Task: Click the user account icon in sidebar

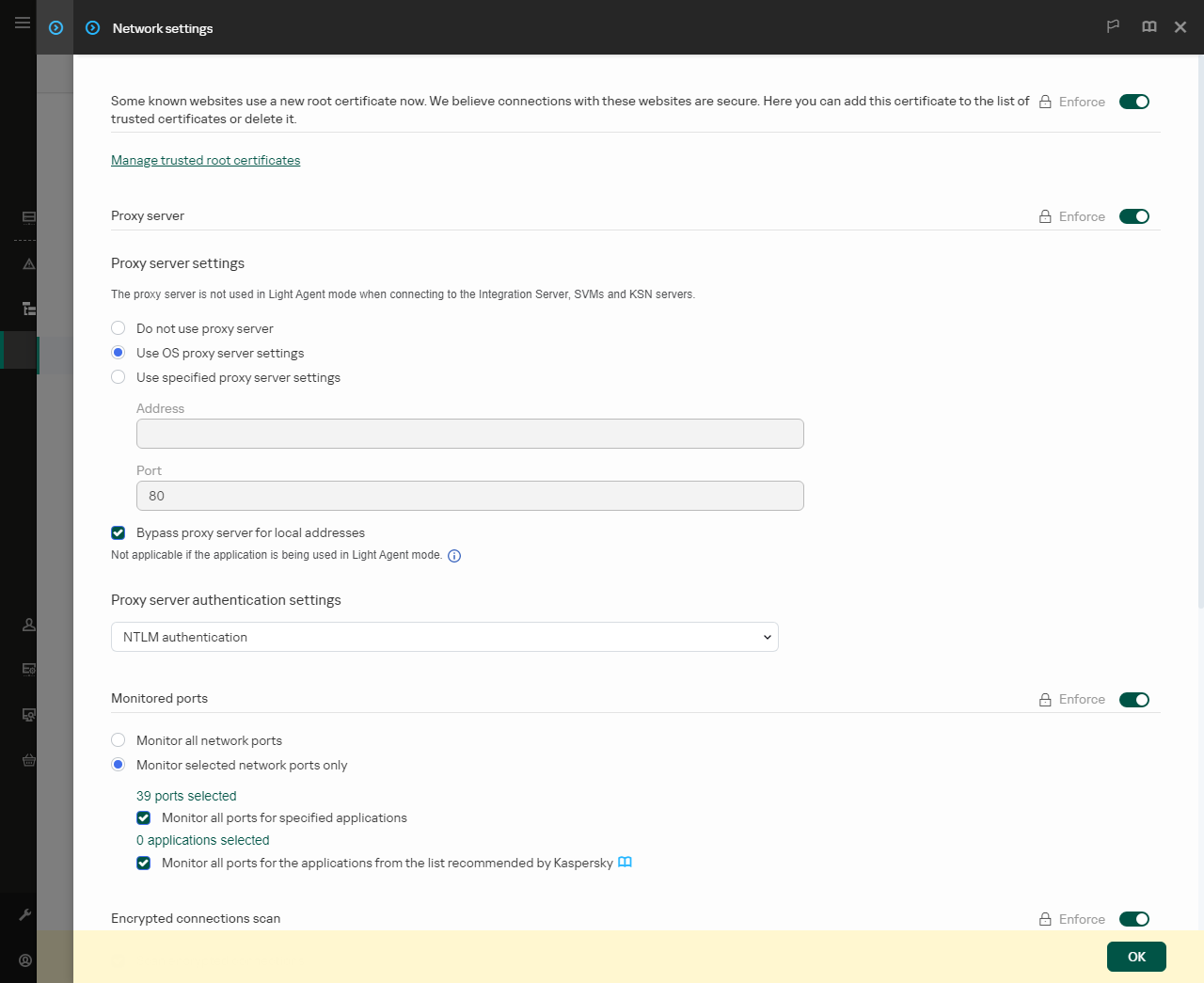Action: pos(25,960)
